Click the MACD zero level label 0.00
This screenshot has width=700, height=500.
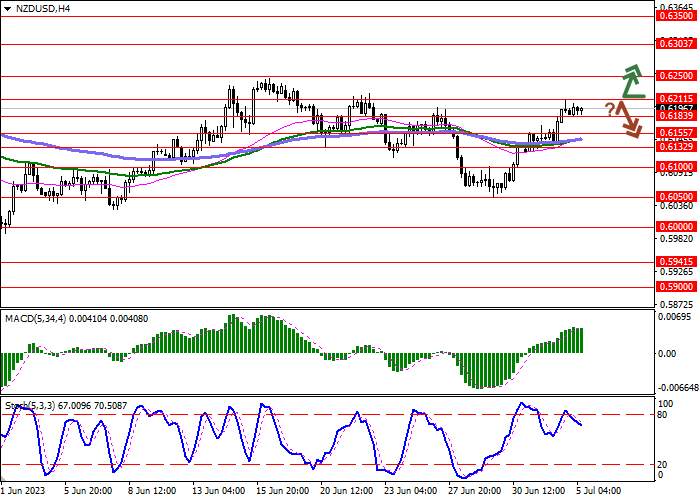click(667, 354)
